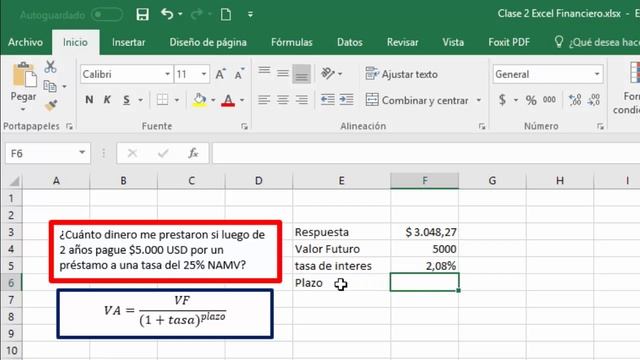Click the Increase font size icon
Screen dimensions: 640x360
coord(220,74)
